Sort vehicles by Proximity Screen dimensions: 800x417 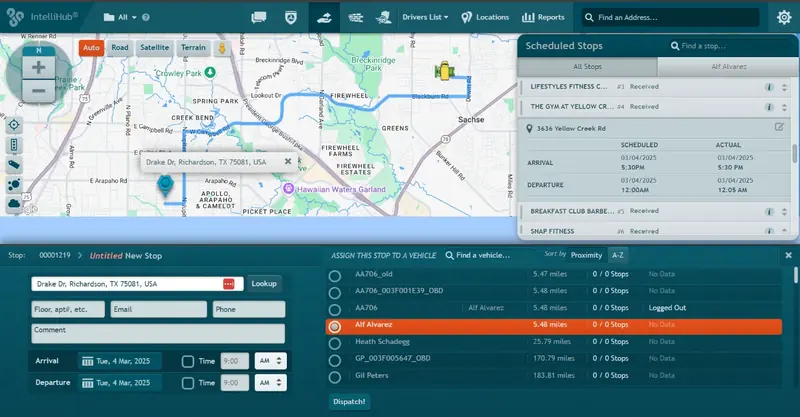tap(586, 255)
